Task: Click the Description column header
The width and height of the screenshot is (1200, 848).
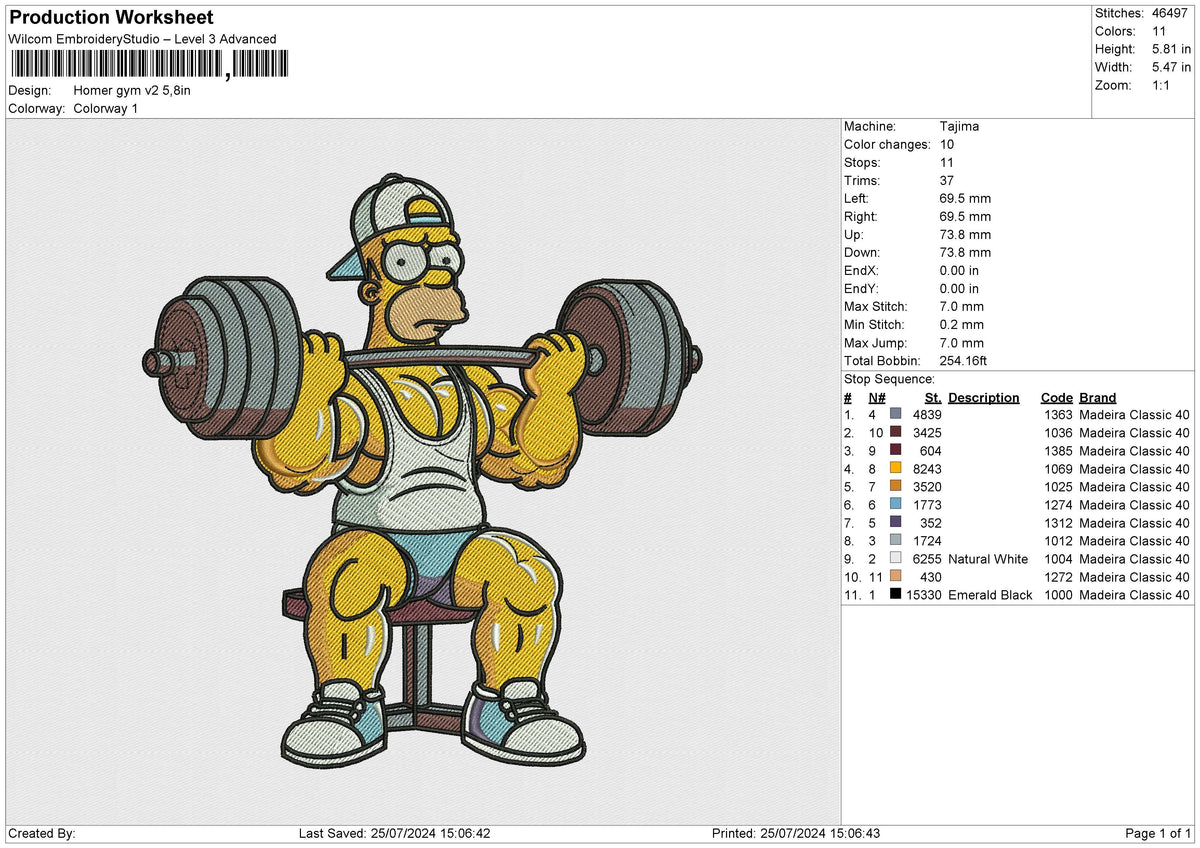Action: click(x=984, y=397)
